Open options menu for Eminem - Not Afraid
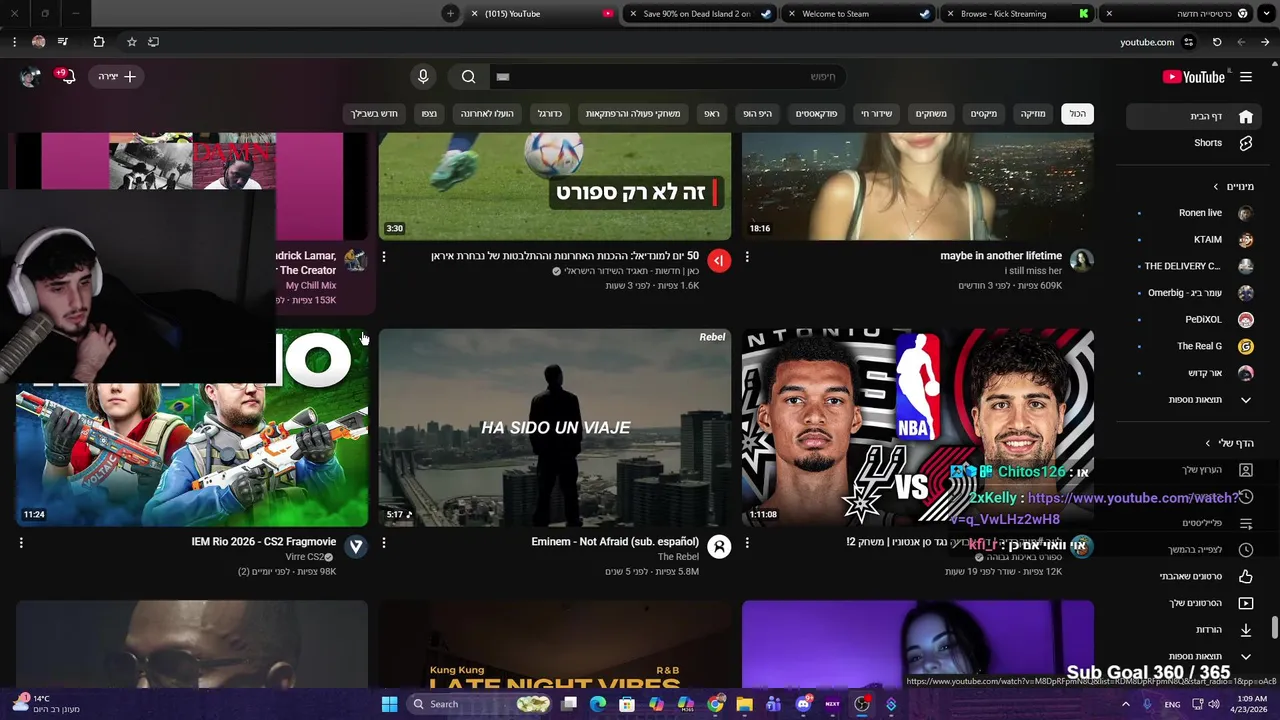The width and height of the screenshot is (1280, 720). point(384,543)
